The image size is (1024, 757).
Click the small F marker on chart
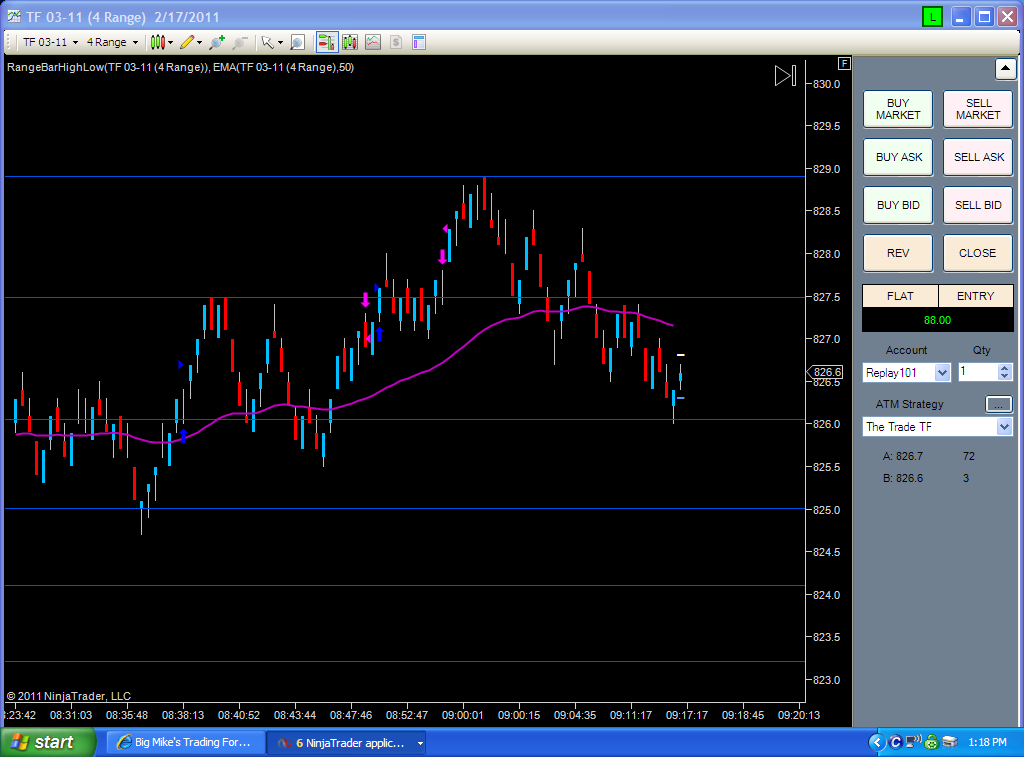click(844, 63)
